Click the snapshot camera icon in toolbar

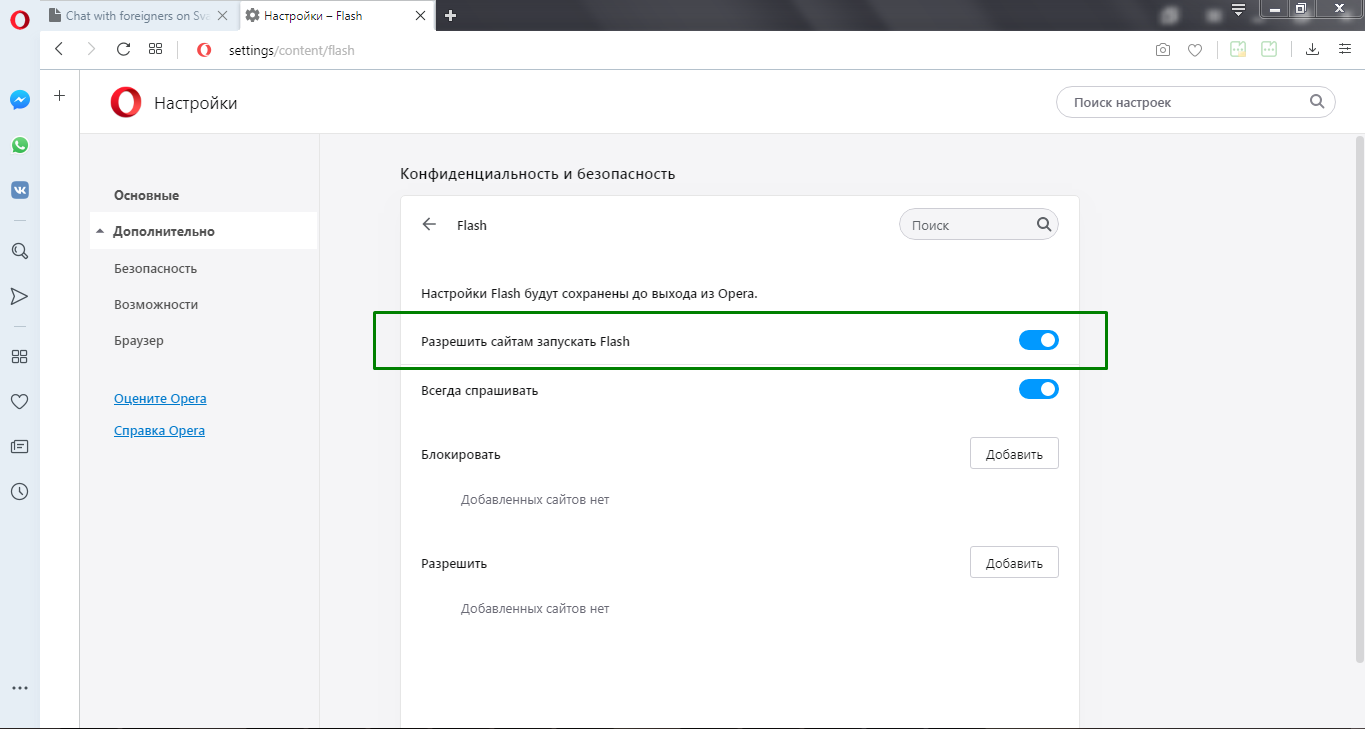[x=1163, y=50]
